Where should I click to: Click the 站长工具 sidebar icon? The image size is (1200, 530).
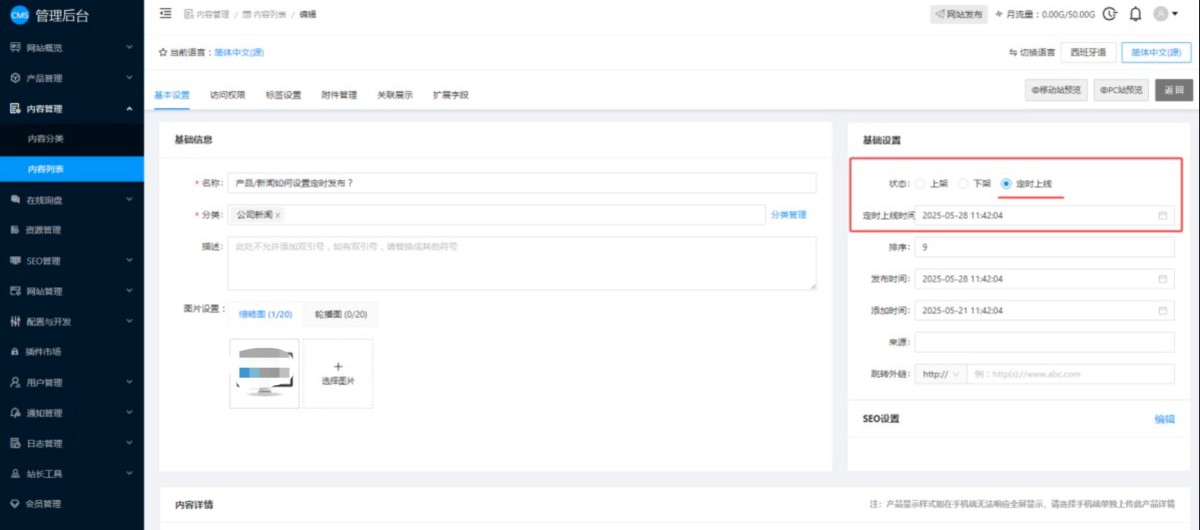[15, 474]
